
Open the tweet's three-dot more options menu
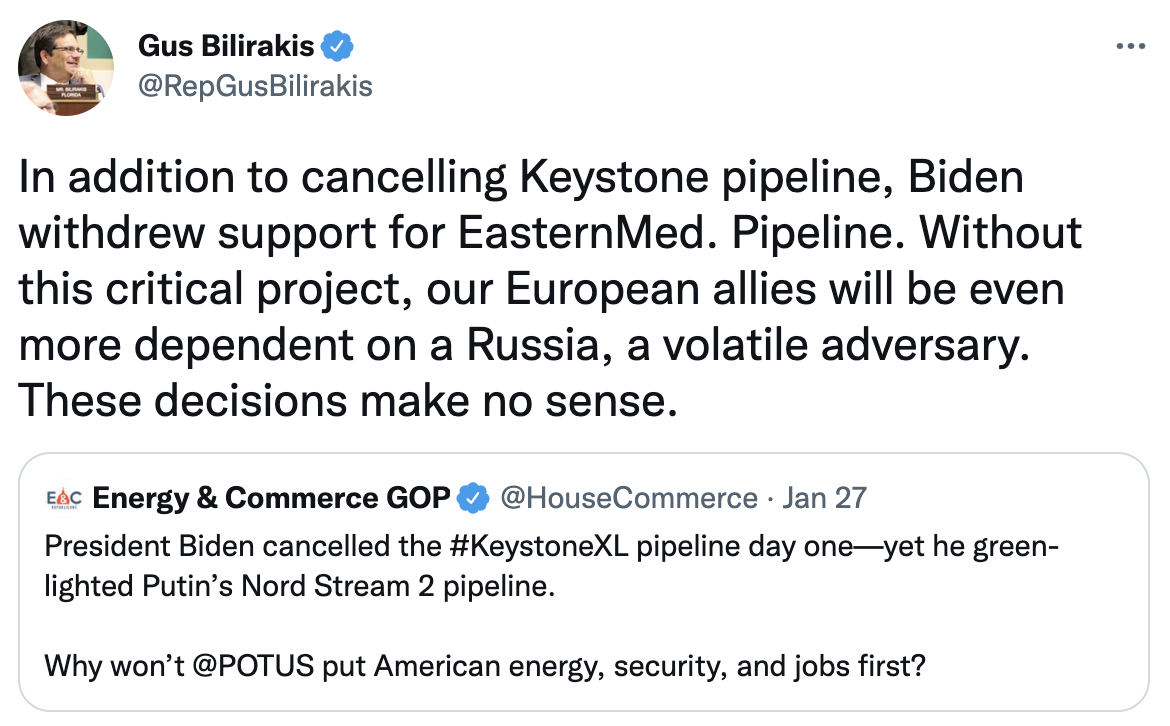(x=1130, y=47)
